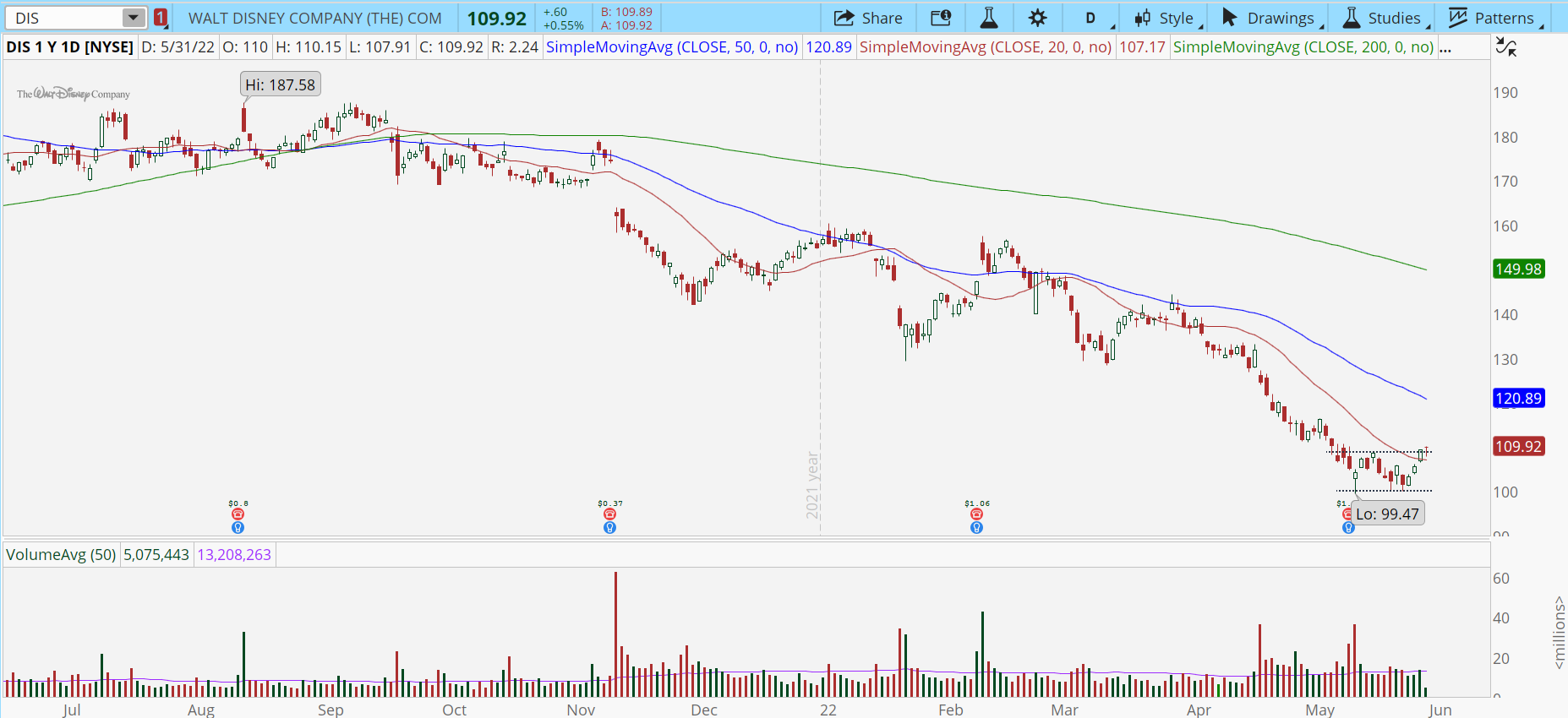Select the SimpleMovingAvg (CLOSE, 20, 0, no) label

[x=986, y=47]
